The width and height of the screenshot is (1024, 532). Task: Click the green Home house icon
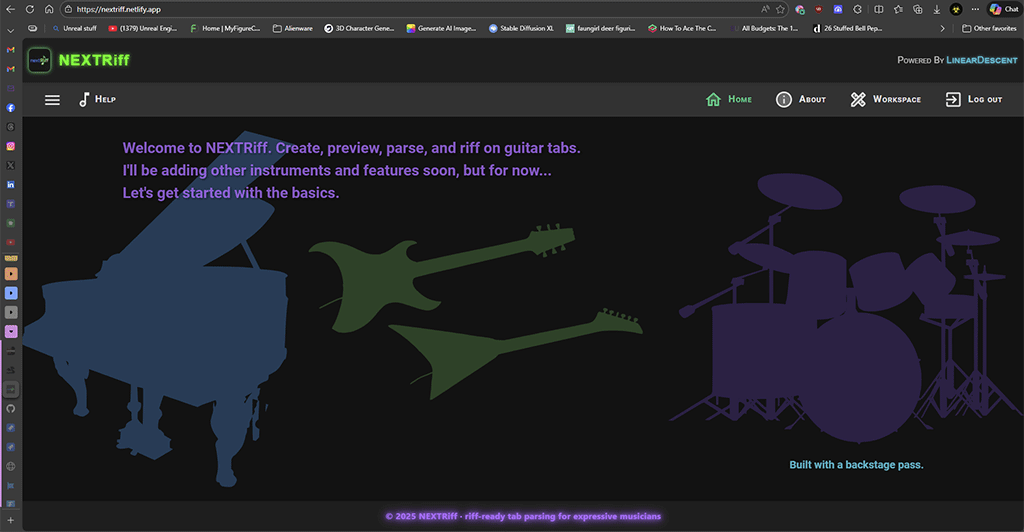click(713, 100)
